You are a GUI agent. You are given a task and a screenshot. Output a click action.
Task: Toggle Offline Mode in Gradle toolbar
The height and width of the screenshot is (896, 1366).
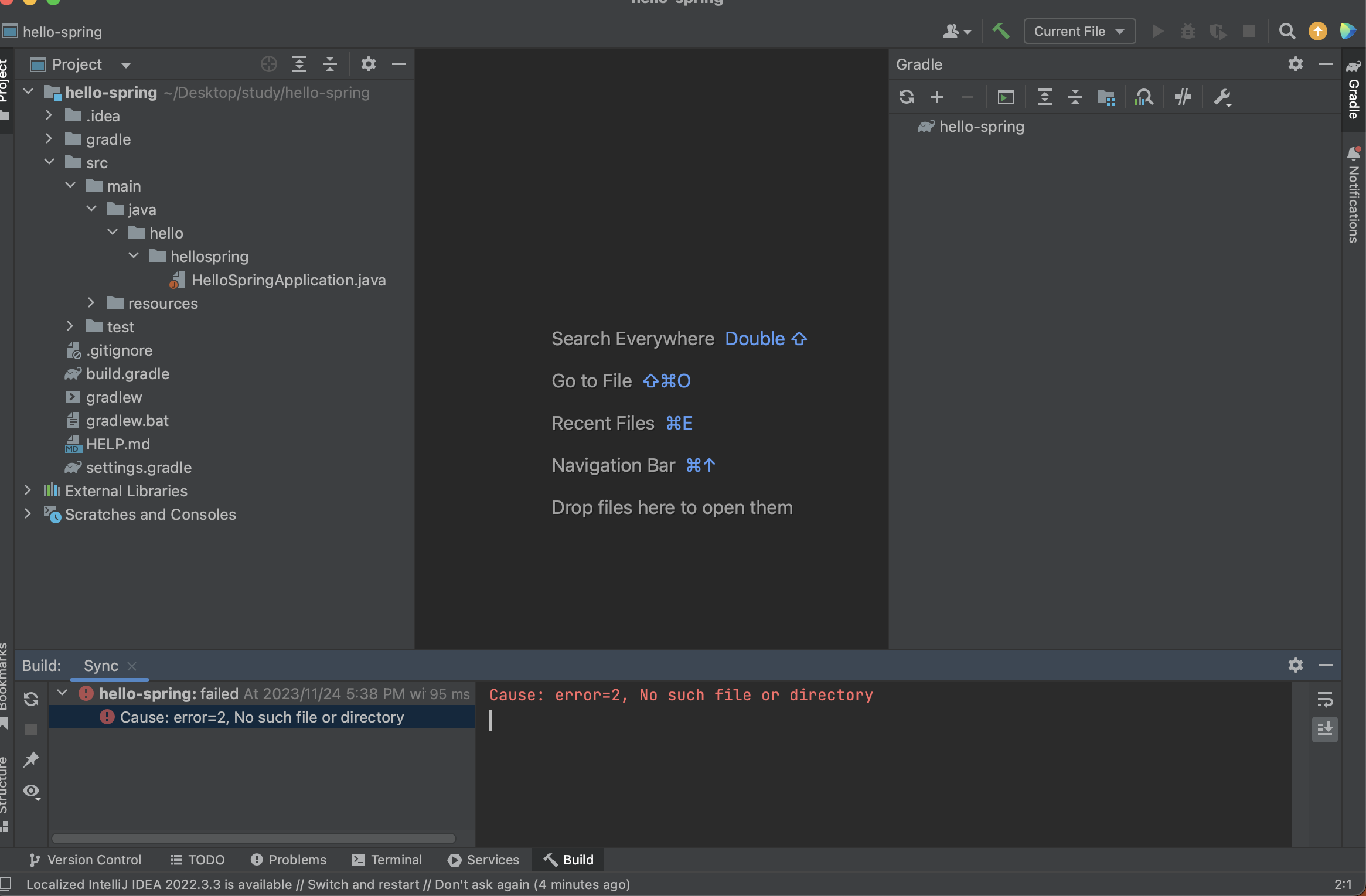pyautogui.click(x=1183, y=97)
